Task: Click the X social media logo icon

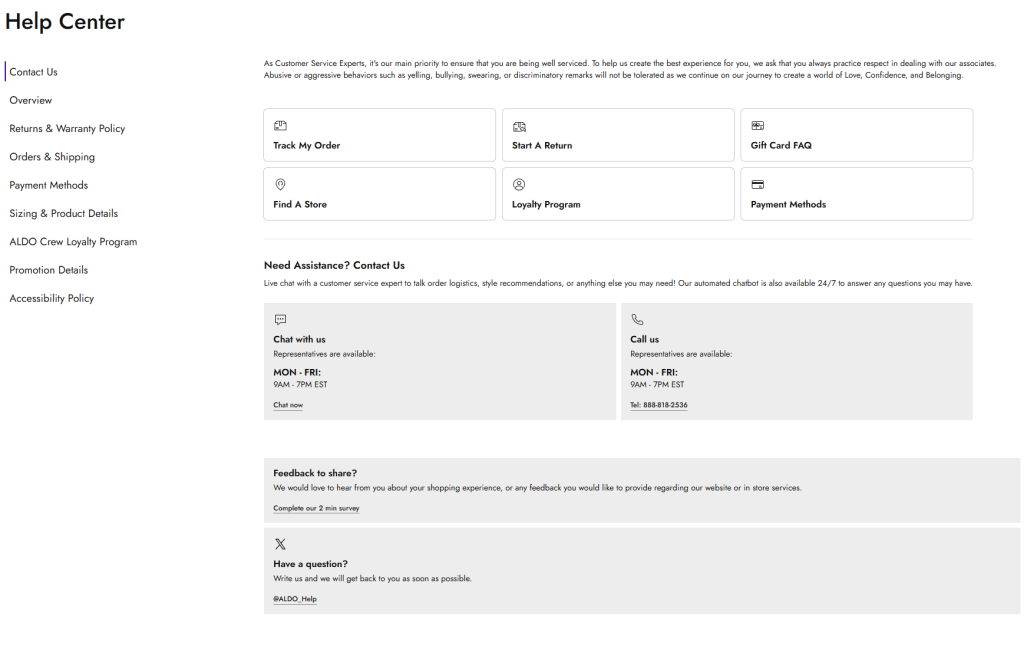Action: click(280, 544)
